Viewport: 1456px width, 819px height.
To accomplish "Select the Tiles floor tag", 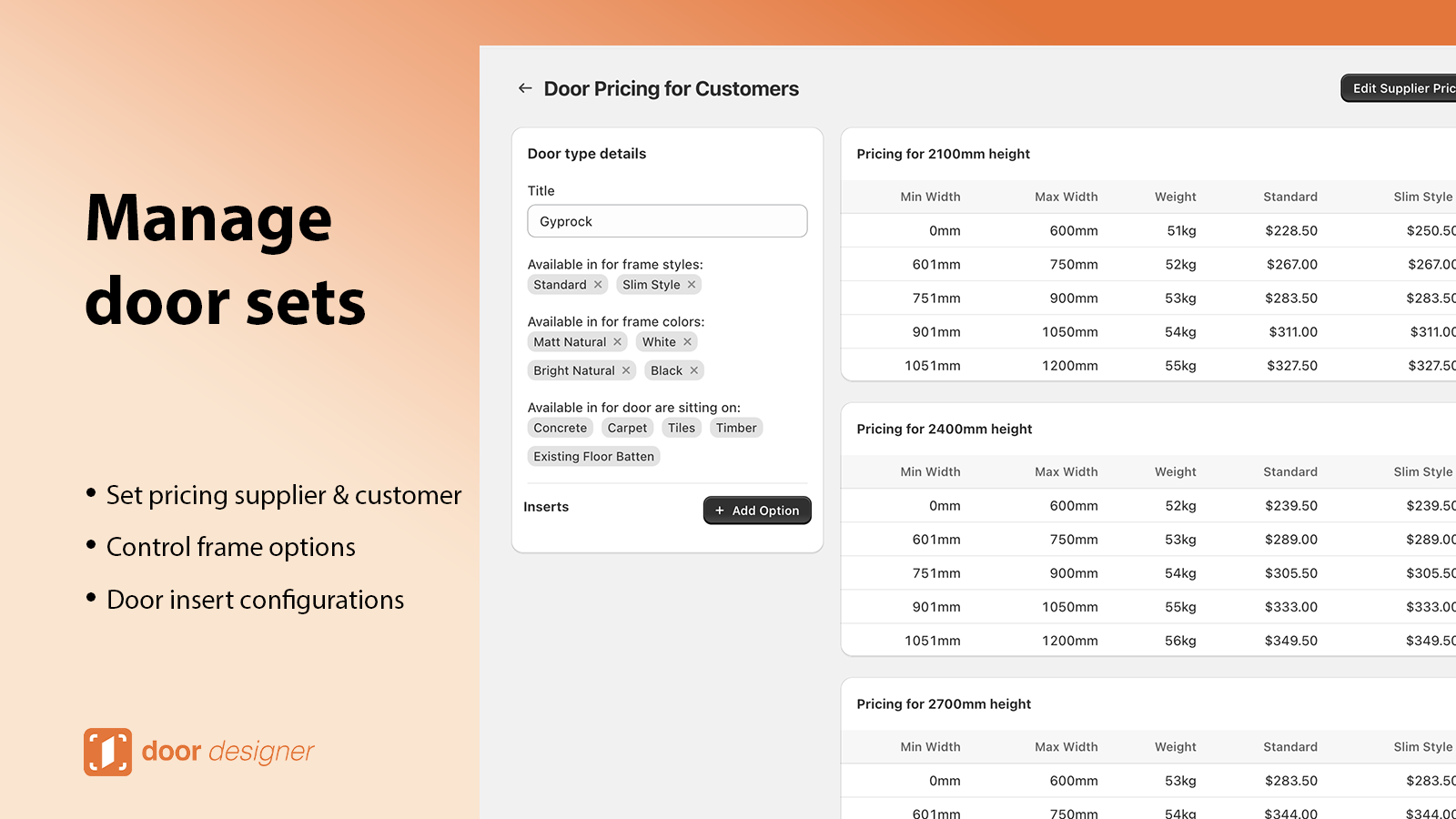I will 681,428.
